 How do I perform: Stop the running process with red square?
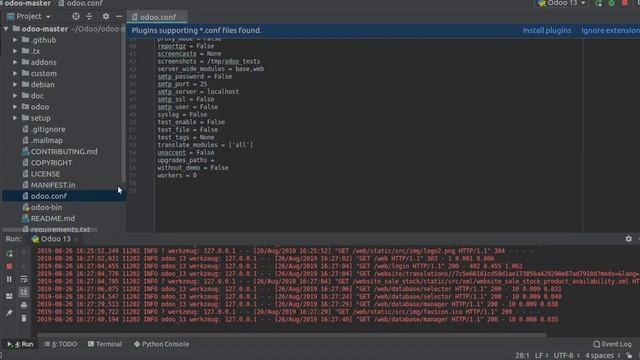pyautogui.click(x=9, y=266)
